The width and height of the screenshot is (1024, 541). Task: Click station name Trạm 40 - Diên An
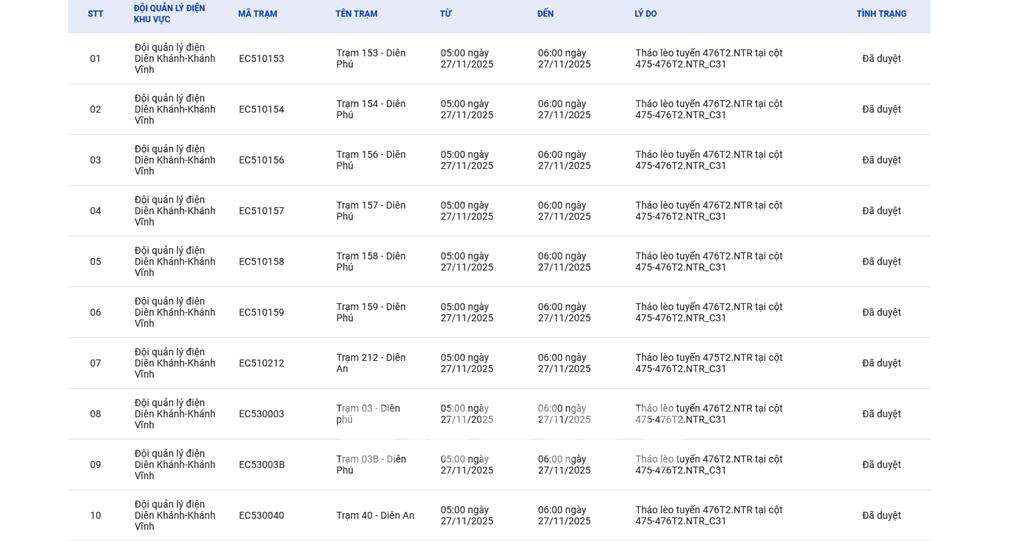375,516
